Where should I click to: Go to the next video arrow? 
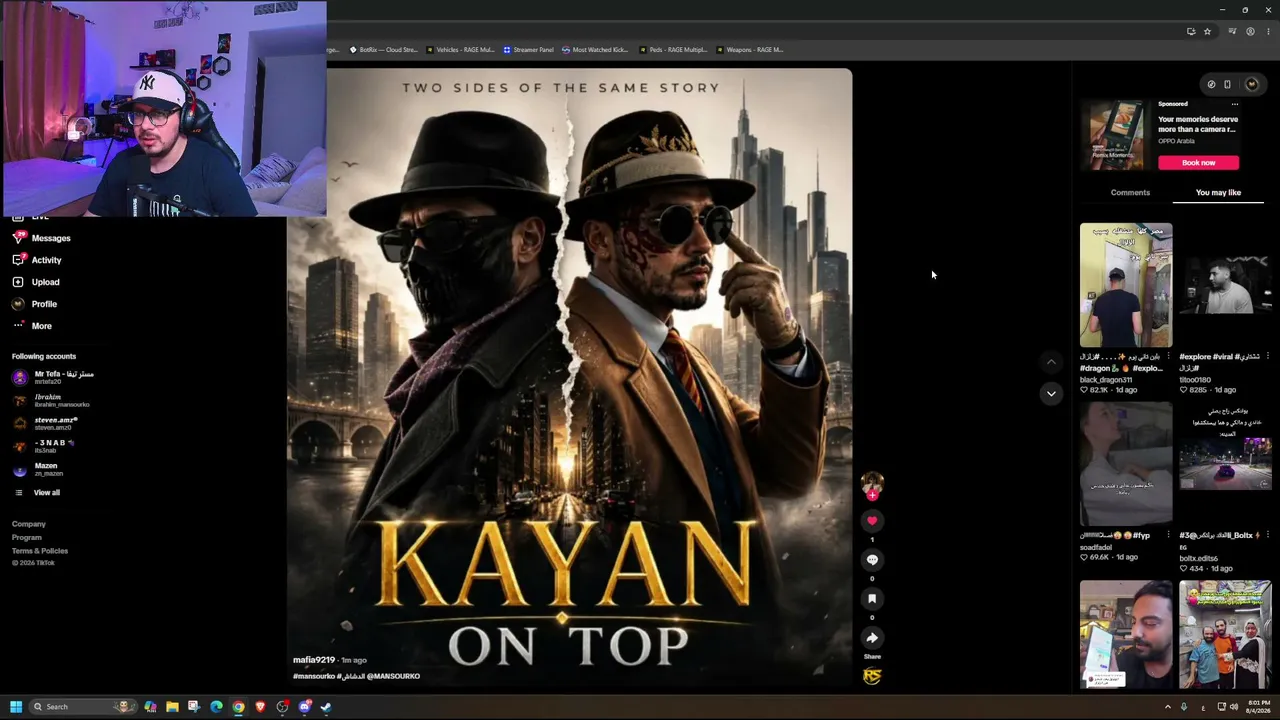1051,393
